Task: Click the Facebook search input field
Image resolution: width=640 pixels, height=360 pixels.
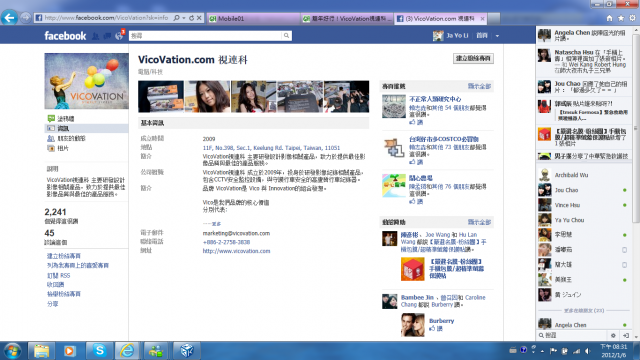Action: tap(205, 36)
